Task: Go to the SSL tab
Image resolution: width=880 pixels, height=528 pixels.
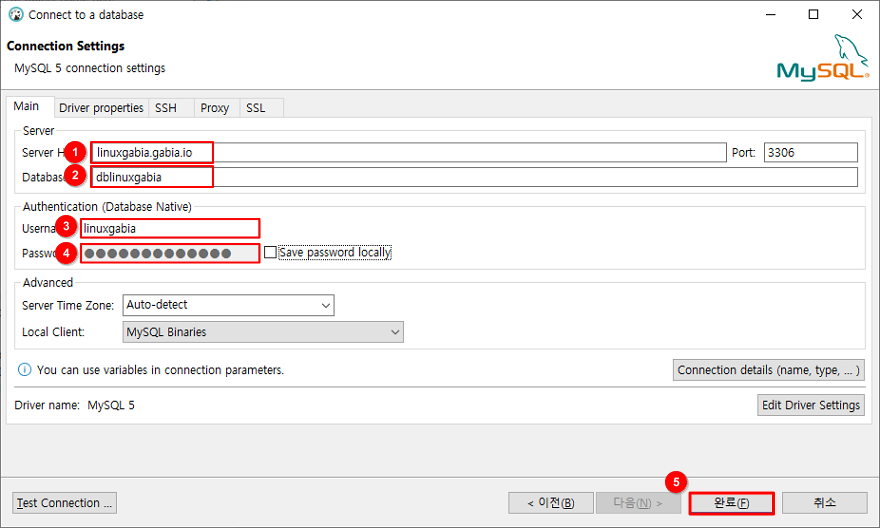Action: tap(256, 108)
